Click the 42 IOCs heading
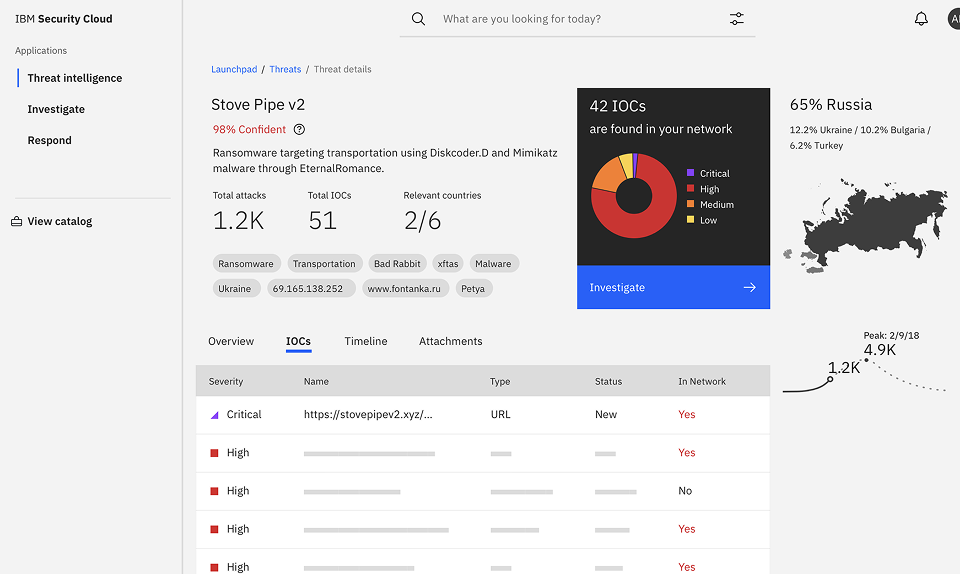Image resolution: width=960 pixels, height=574 pixels. coord(618,106)
